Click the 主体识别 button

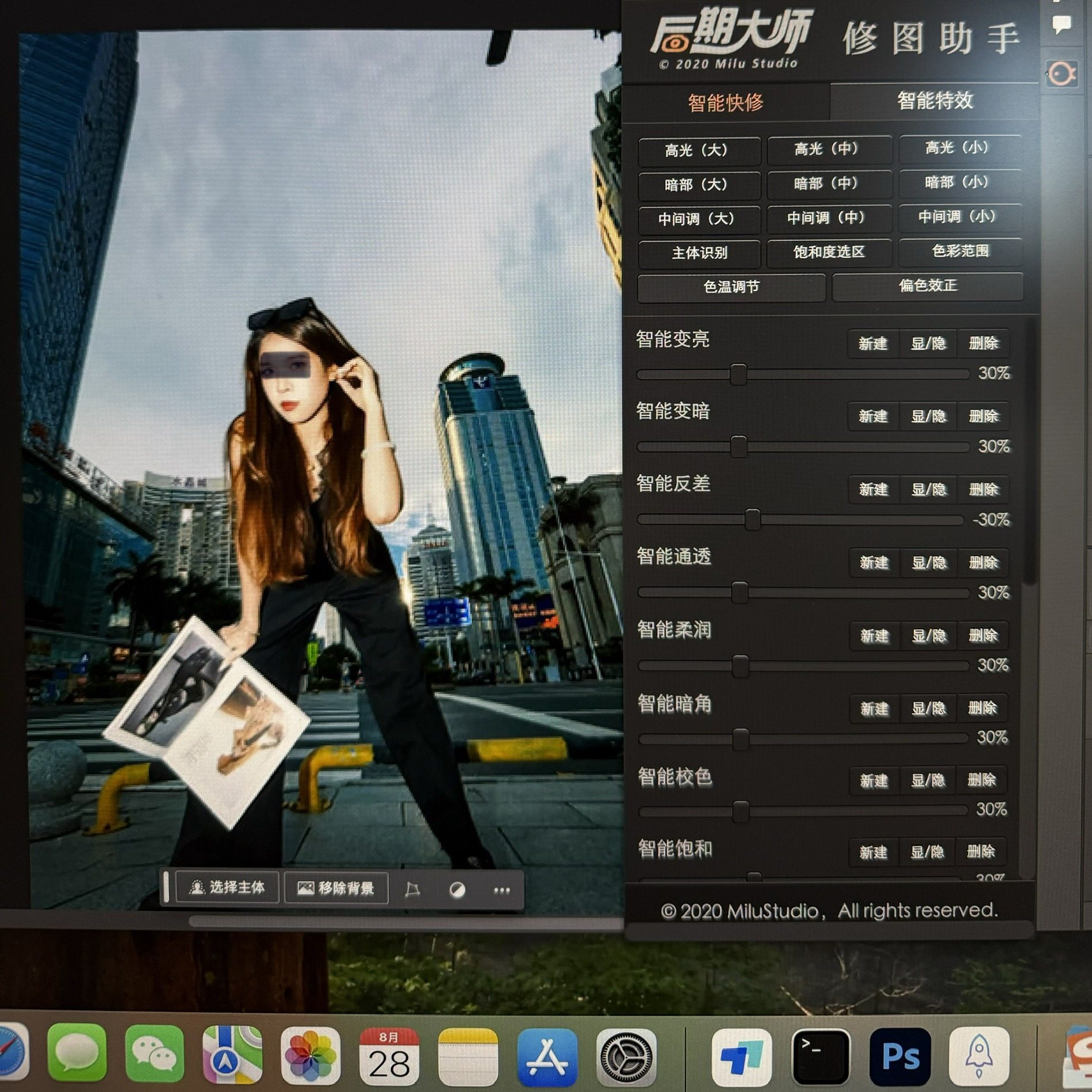point(699,253)
